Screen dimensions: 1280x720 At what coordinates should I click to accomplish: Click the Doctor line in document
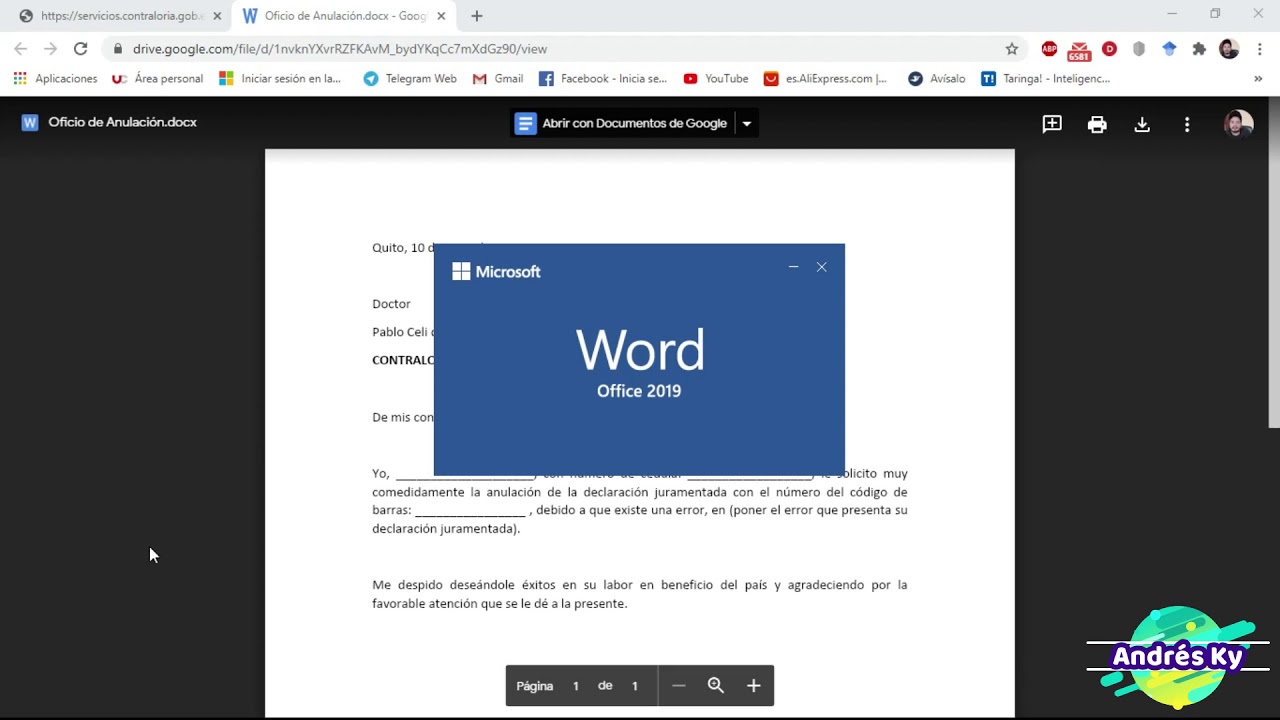tap(391, 304)
